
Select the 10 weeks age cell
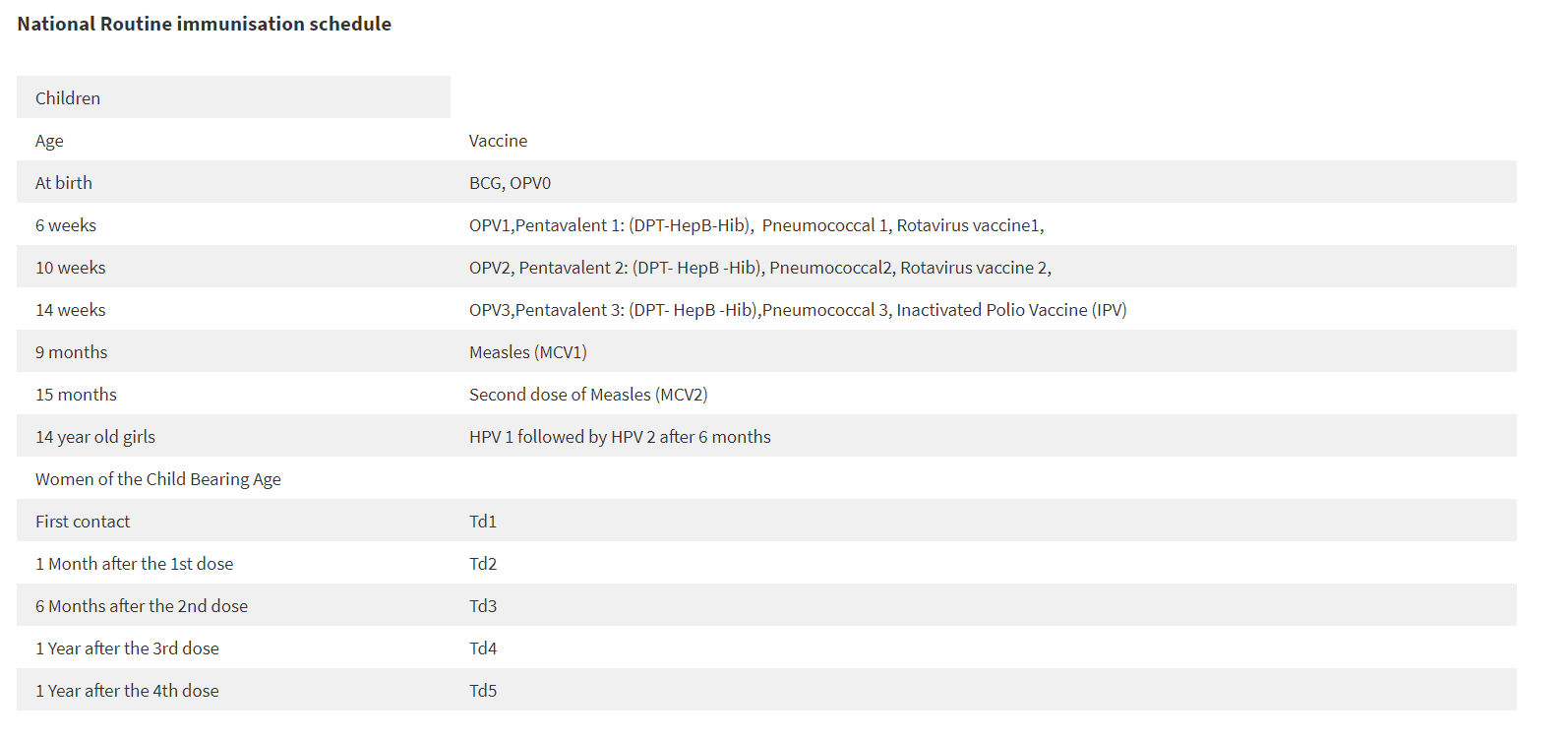click(x=71, y=268)
